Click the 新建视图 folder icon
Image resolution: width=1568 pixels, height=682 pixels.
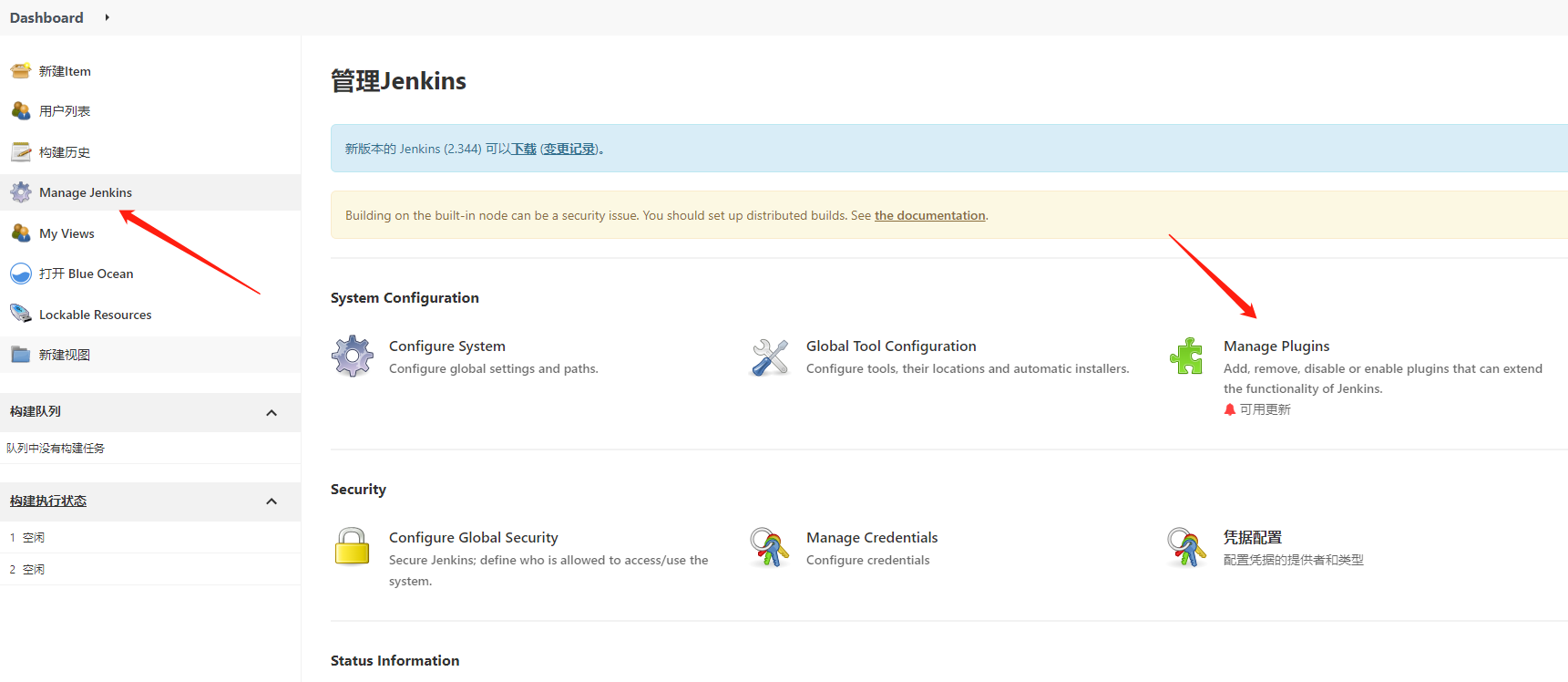[x=21, y=354]
